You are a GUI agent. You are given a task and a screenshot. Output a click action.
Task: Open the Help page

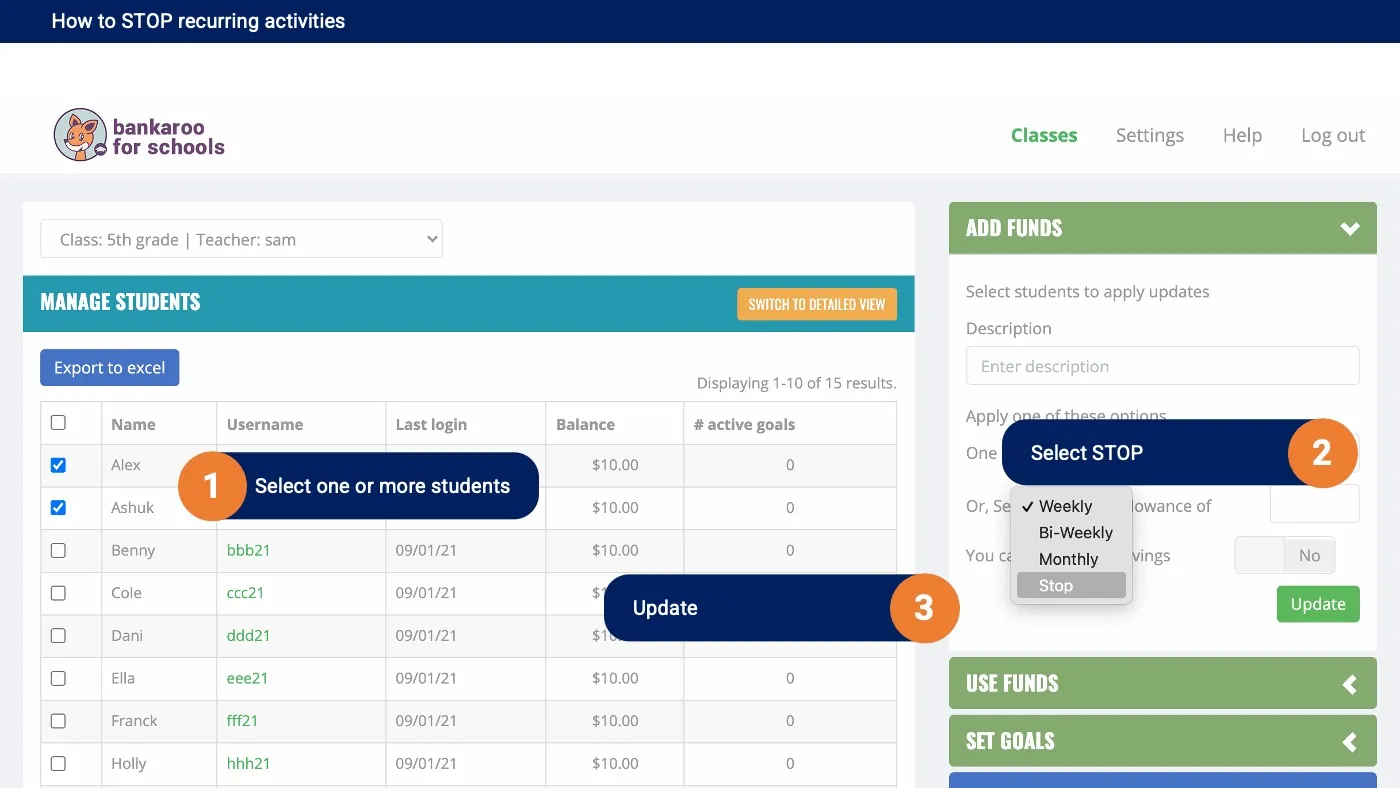(x=1242, y=136)
